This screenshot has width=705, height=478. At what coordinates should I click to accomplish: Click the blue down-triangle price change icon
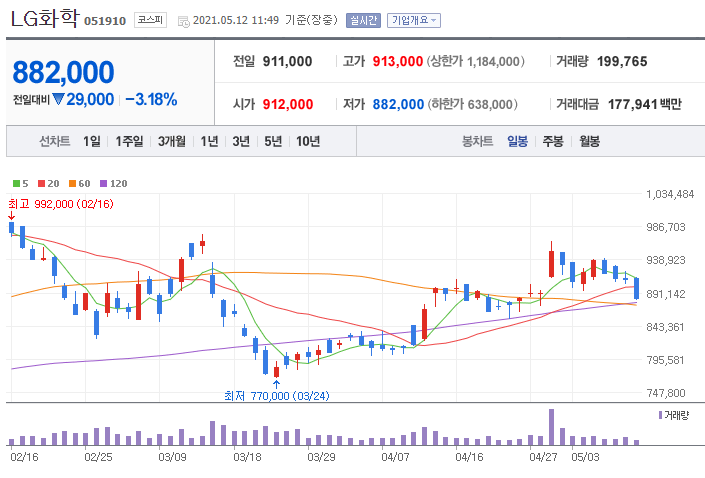pyautogui.click(x=58, y=99)
